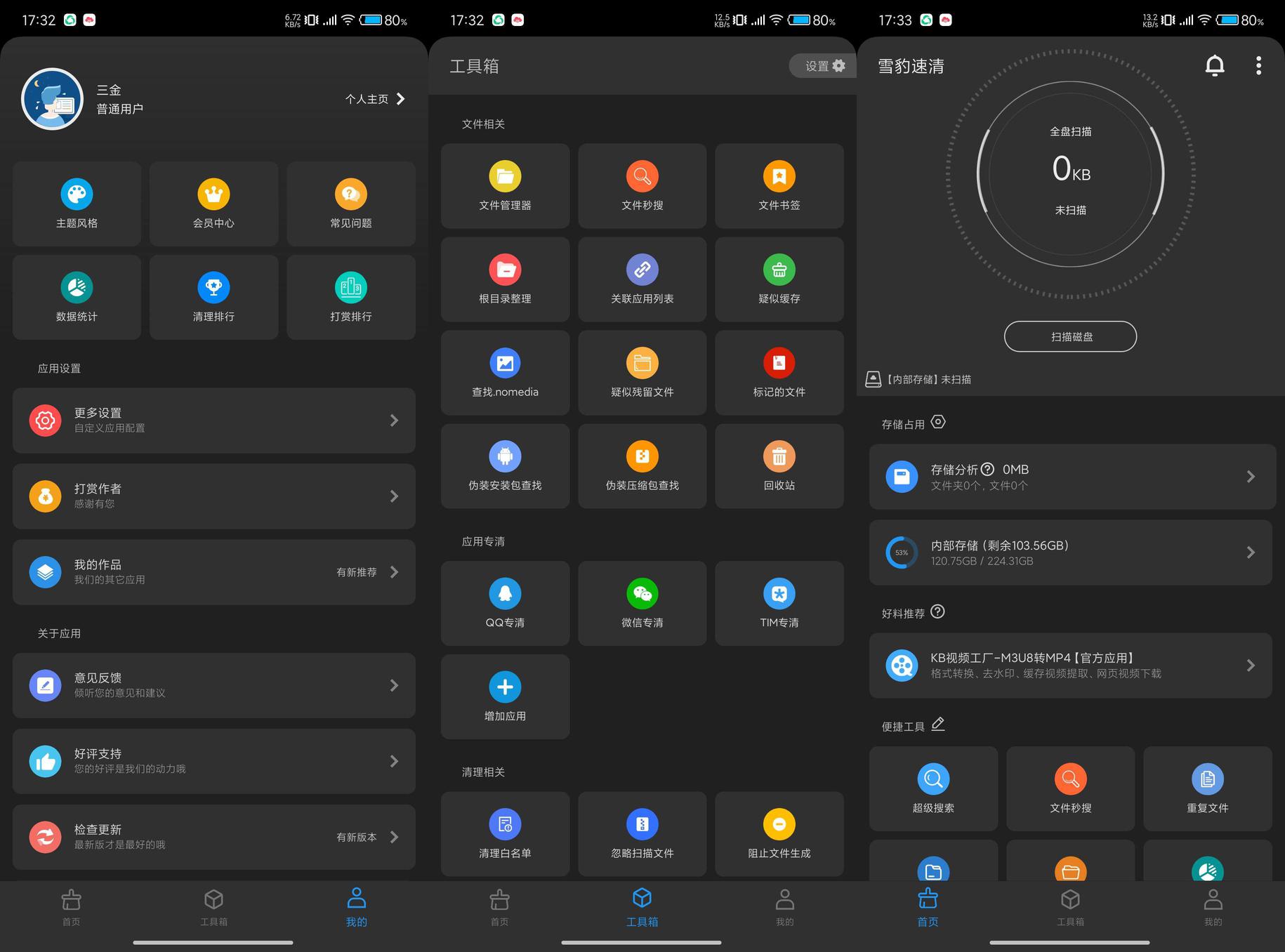This screenshot has height=952, width=1285.
Task: Open 伪装压缩包查找 tool
Action: click(642, 466)
